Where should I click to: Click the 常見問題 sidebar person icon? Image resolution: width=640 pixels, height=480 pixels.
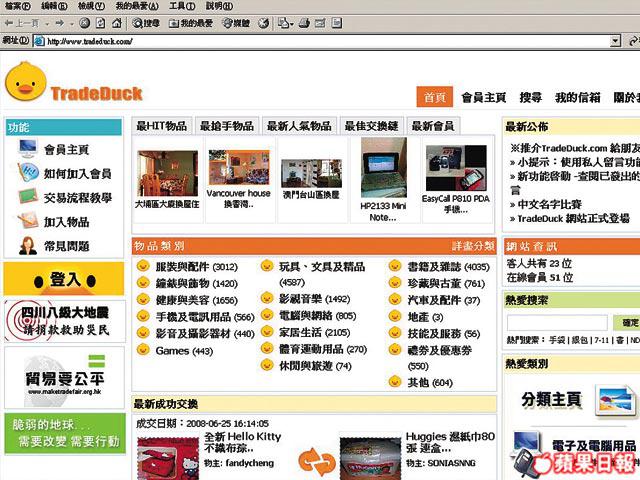(x=27, y=246)
